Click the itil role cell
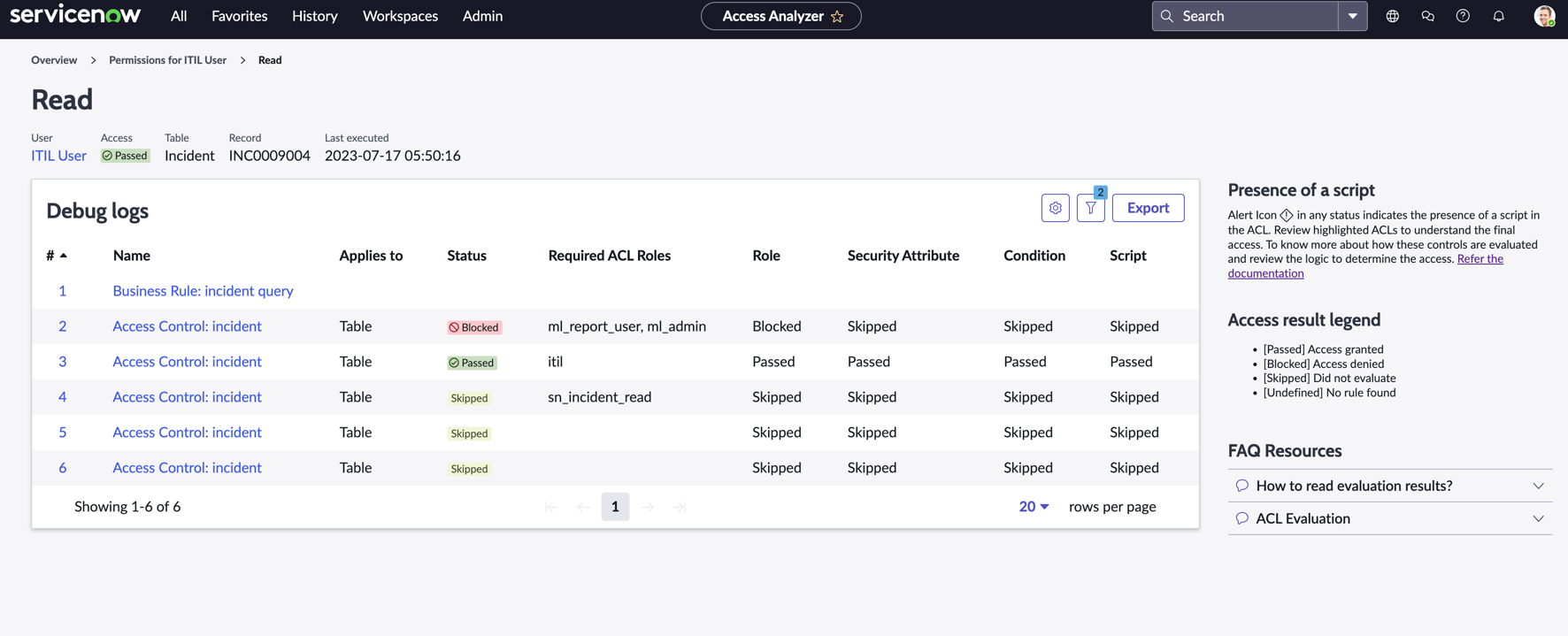This screenshot has height=636, width=1568. click(555, 362)
